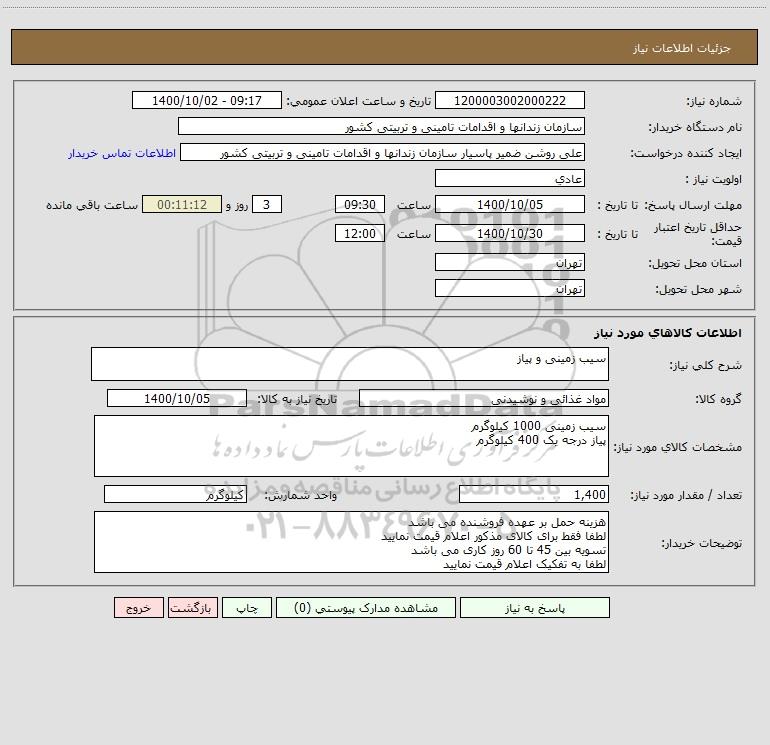Click the goods group field مواد غذائی و نوشیدنی
This screenshot has width=770, height=745.
coord(484,398)
